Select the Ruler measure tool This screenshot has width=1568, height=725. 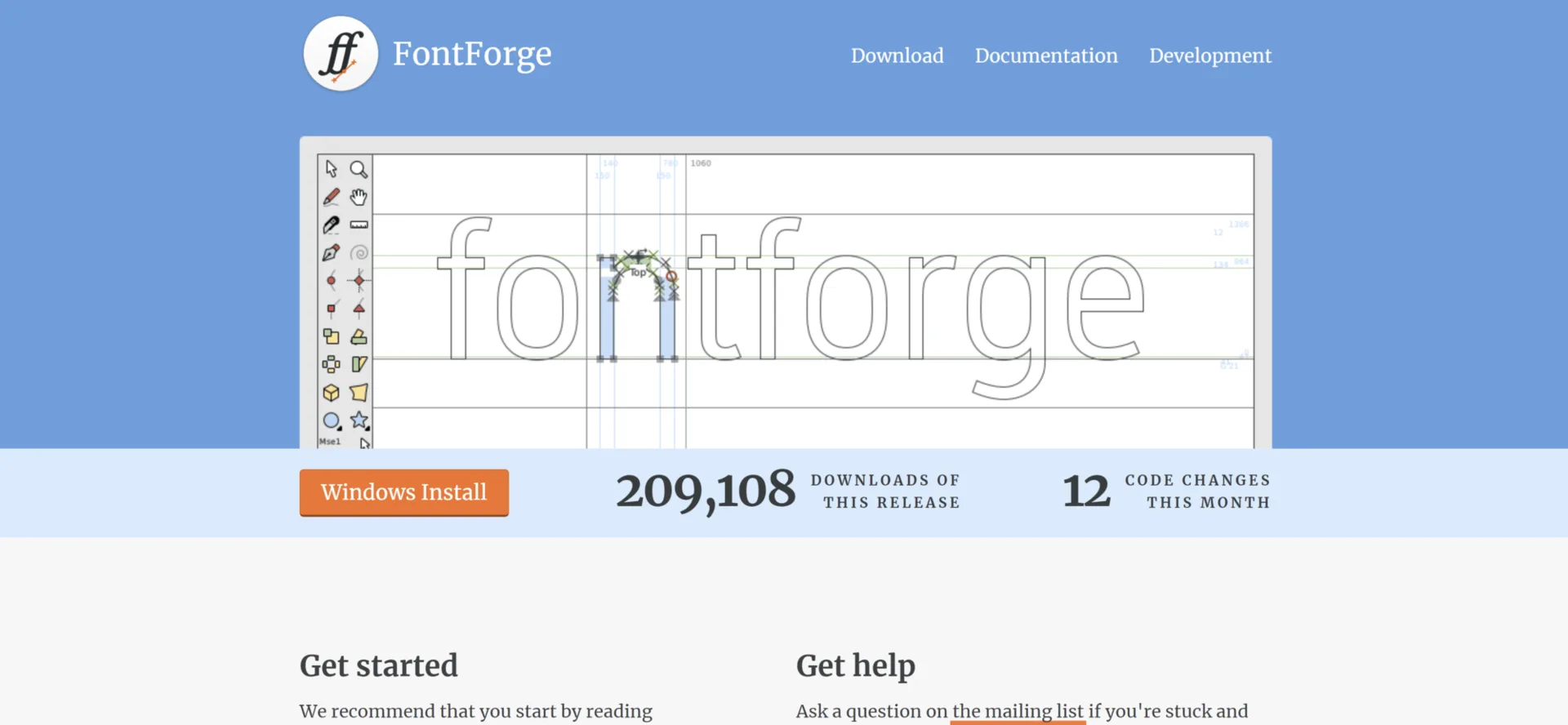(x=359, y=225)
